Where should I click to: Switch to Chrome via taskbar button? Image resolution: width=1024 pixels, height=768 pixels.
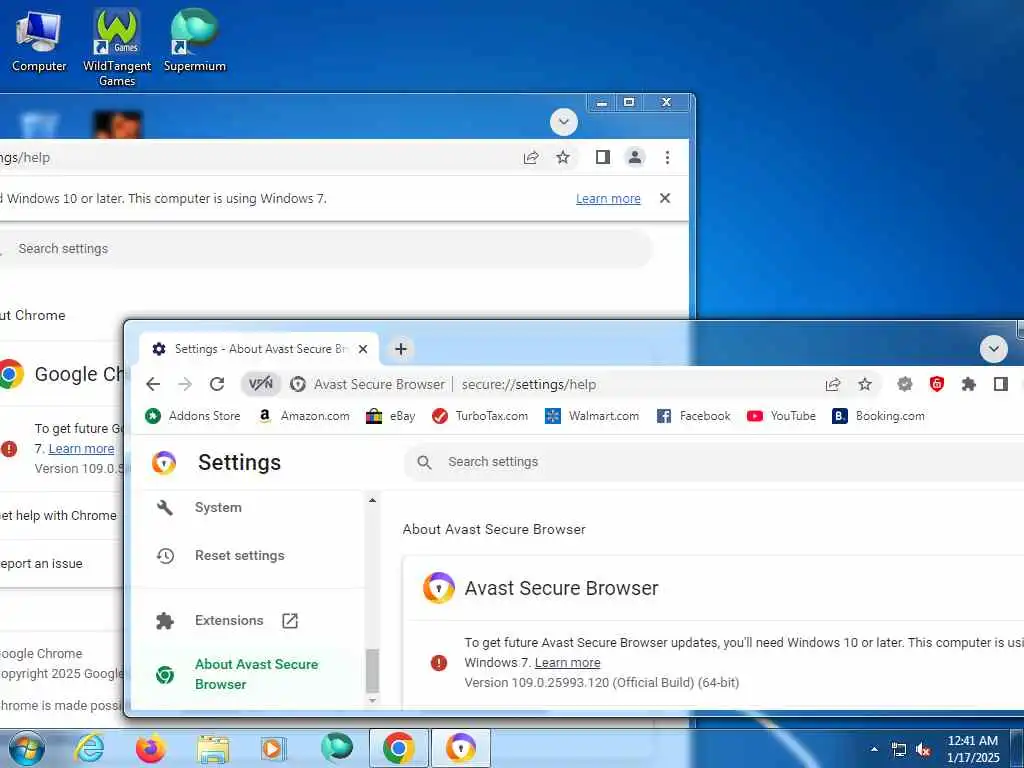(x=398, y=748)
